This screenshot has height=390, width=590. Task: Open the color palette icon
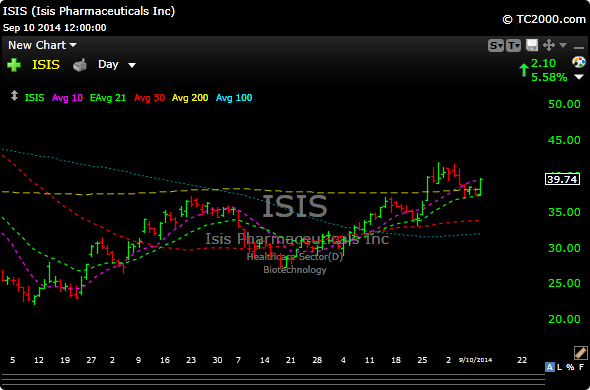tap(579, 62)
